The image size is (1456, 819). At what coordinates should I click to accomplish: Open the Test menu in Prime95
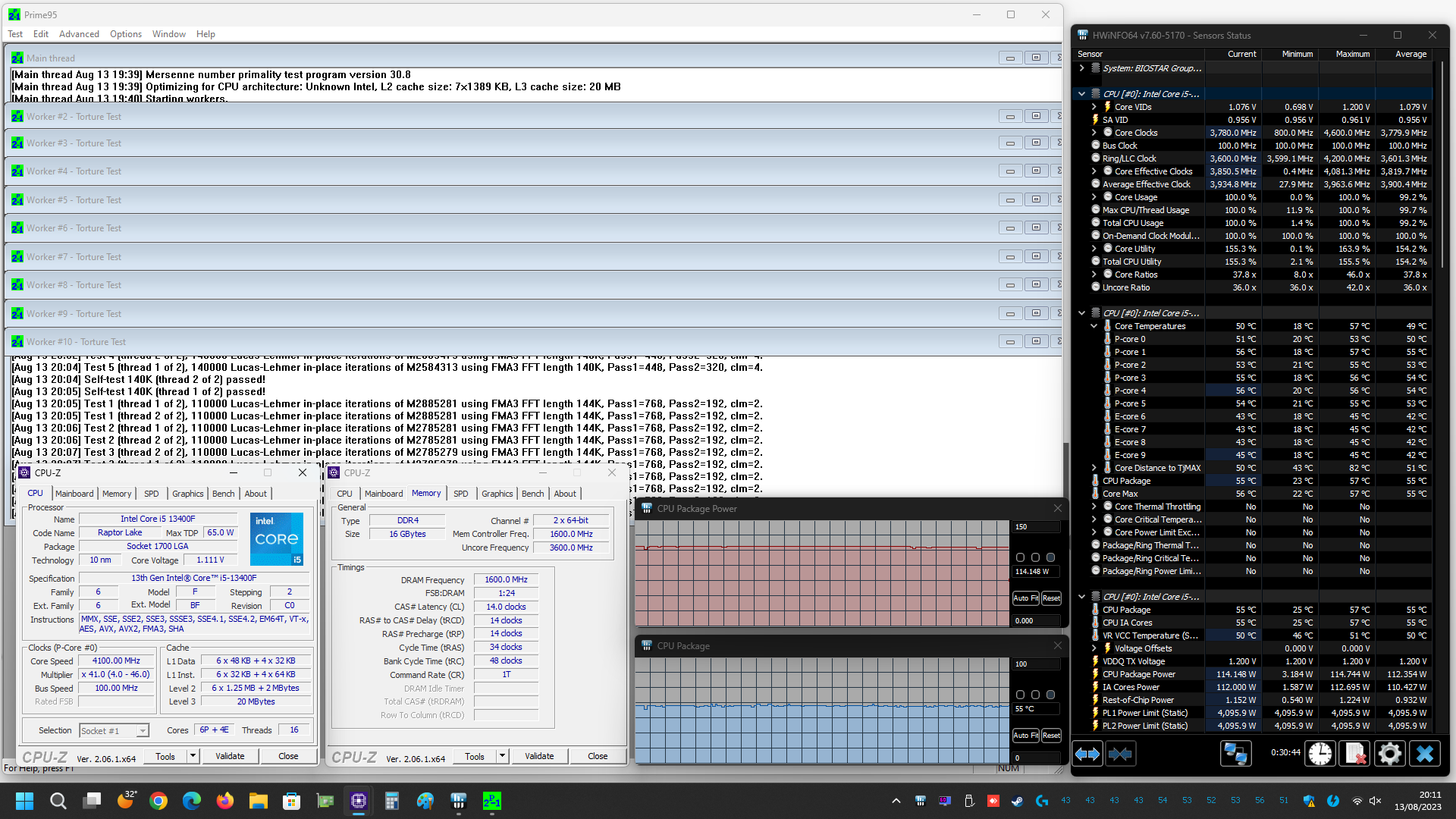(15, 34)
